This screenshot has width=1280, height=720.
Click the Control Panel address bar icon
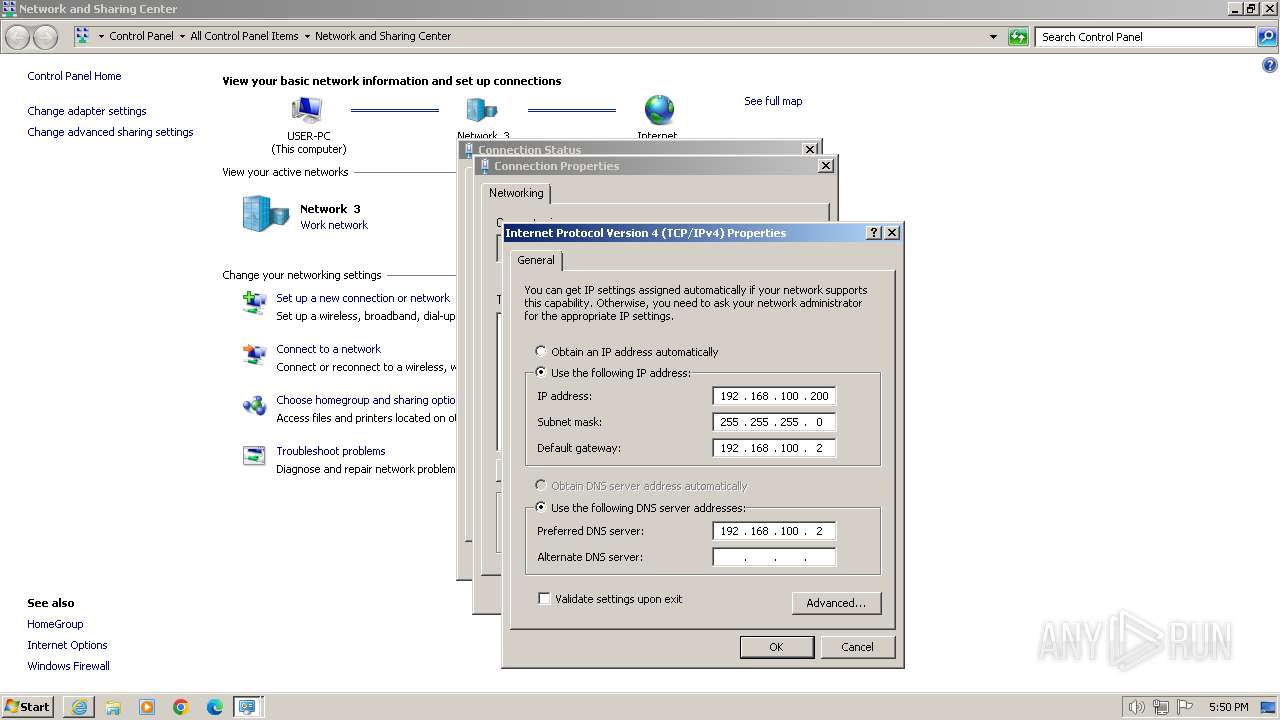pos(82,36)
